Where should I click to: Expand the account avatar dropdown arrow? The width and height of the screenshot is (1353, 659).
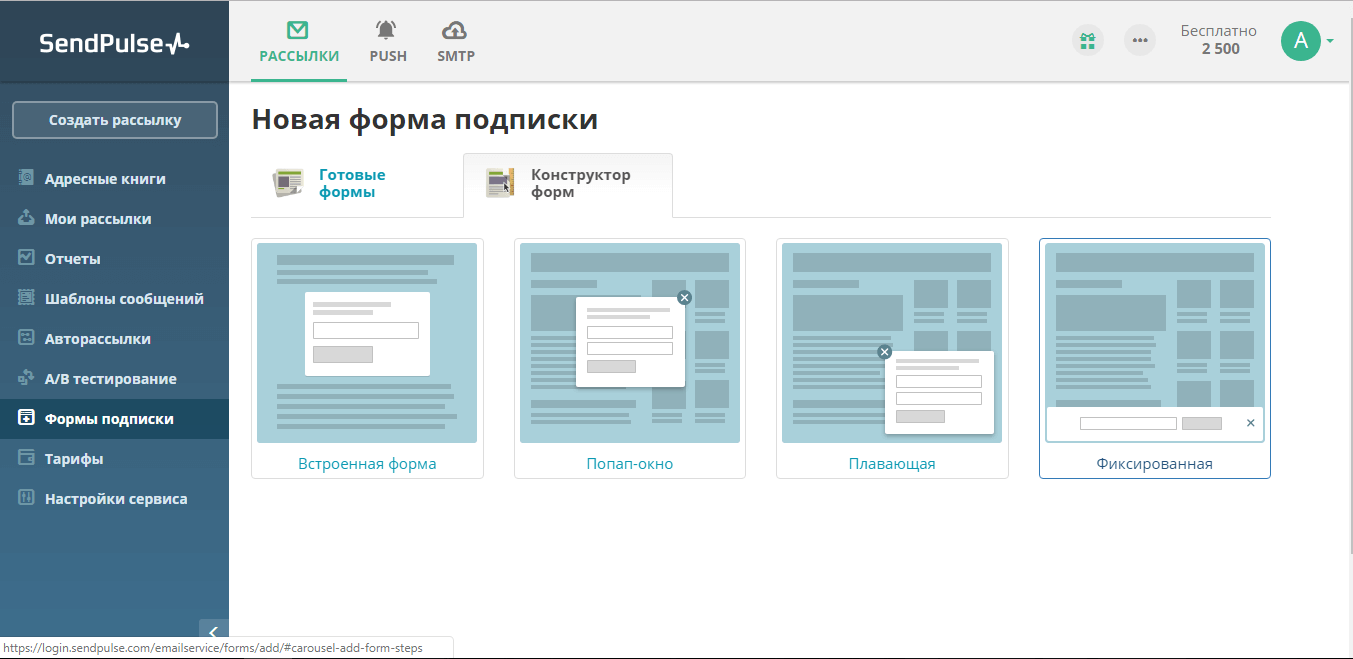pos(1330,41)
